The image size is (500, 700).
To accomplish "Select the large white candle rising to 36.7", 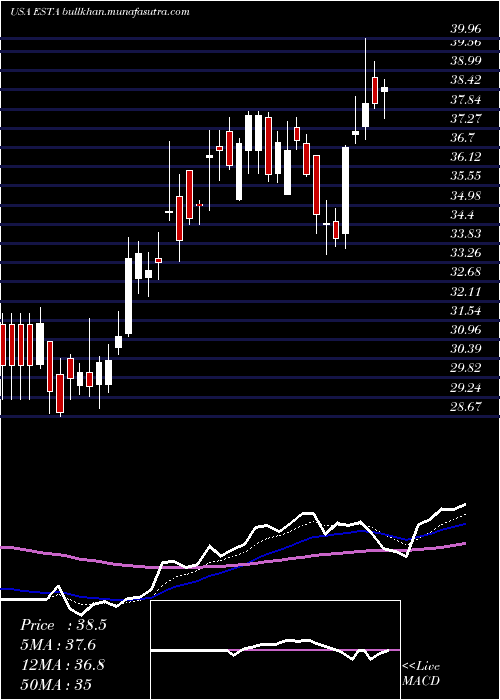I will [x=346, y=190].
